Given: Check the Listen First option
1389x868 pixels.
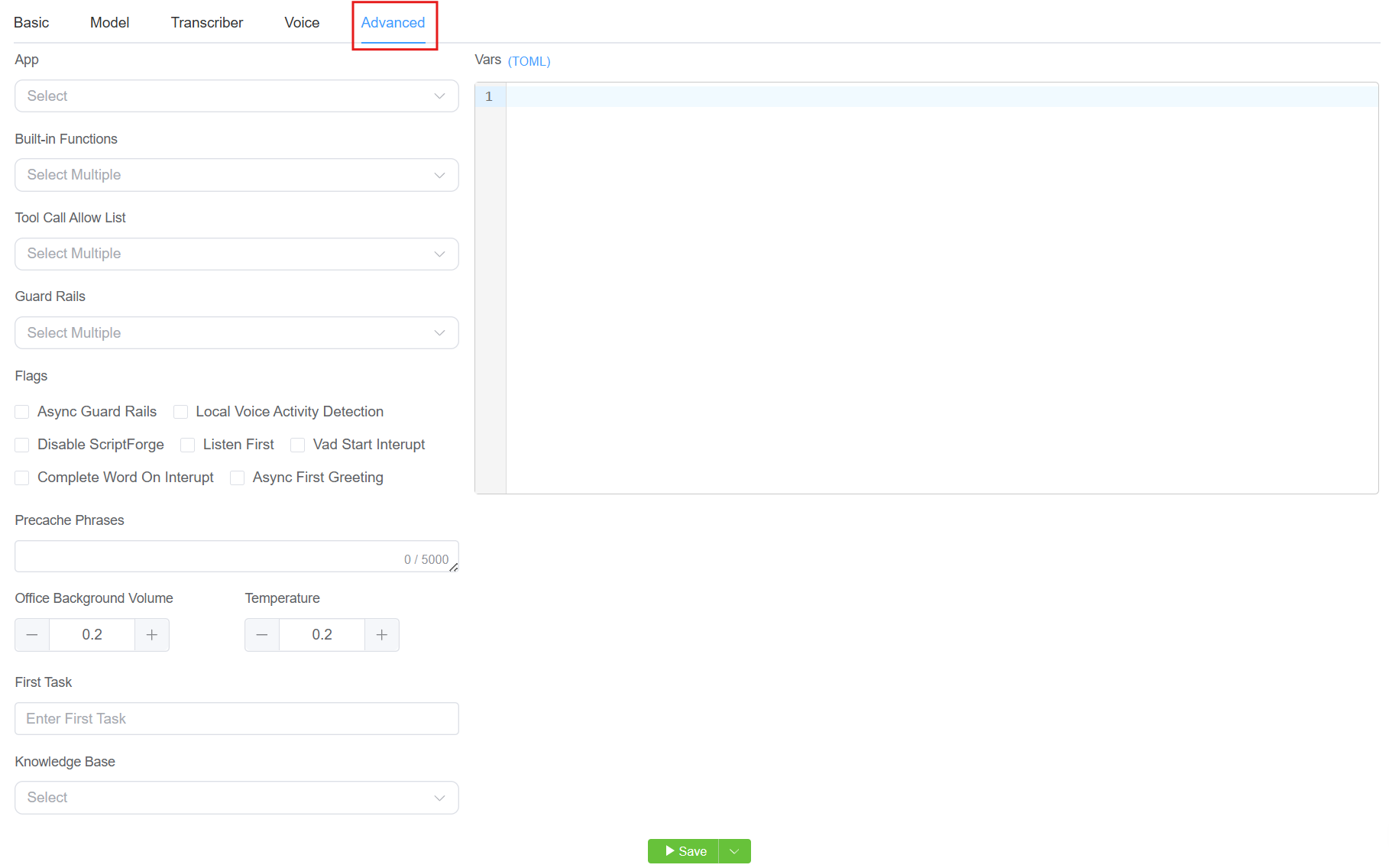Looking at the screenshot, I should point(188,445).
